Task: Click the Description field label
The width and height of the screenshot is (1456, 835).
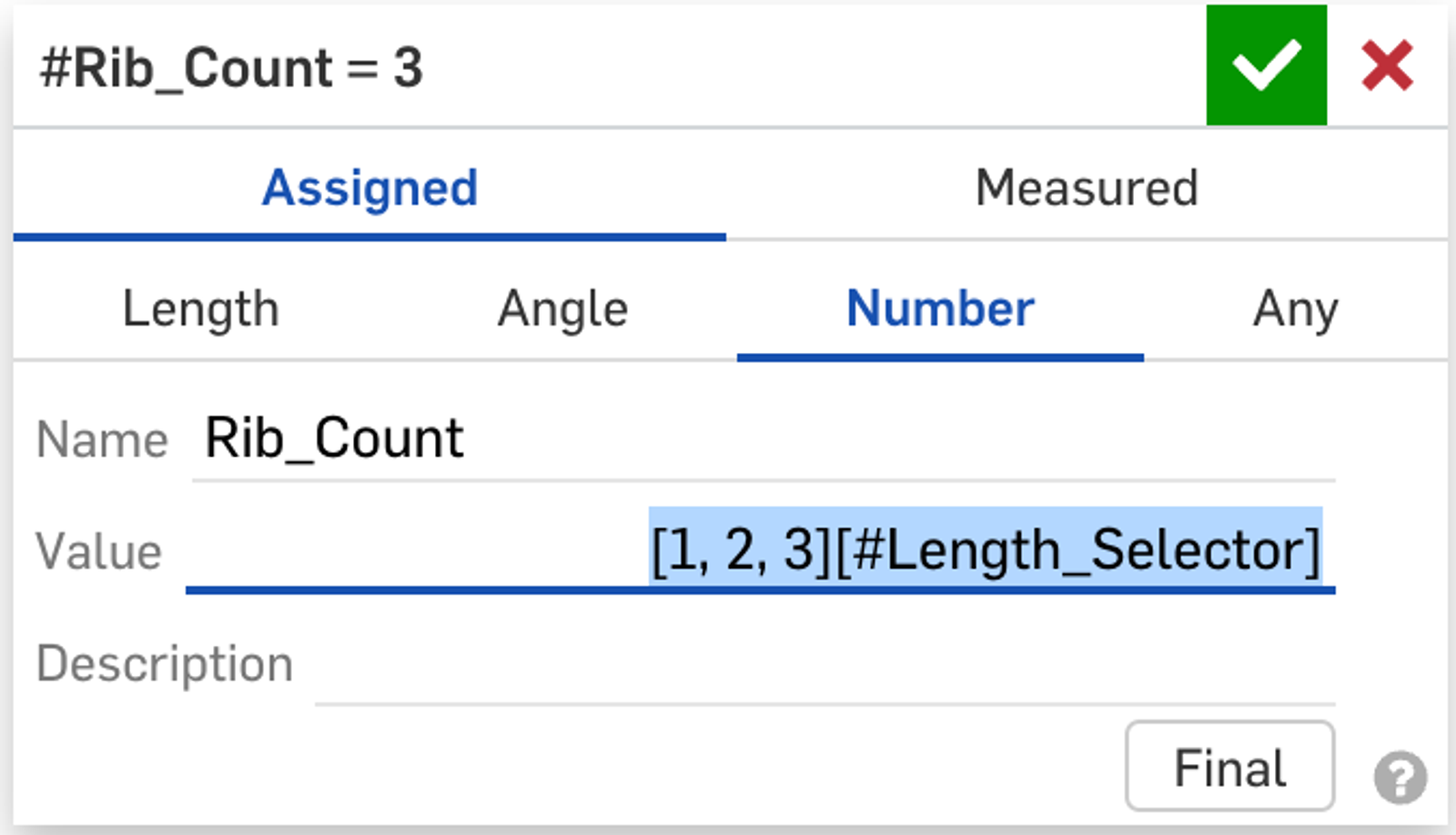Action: pos(165,664)
